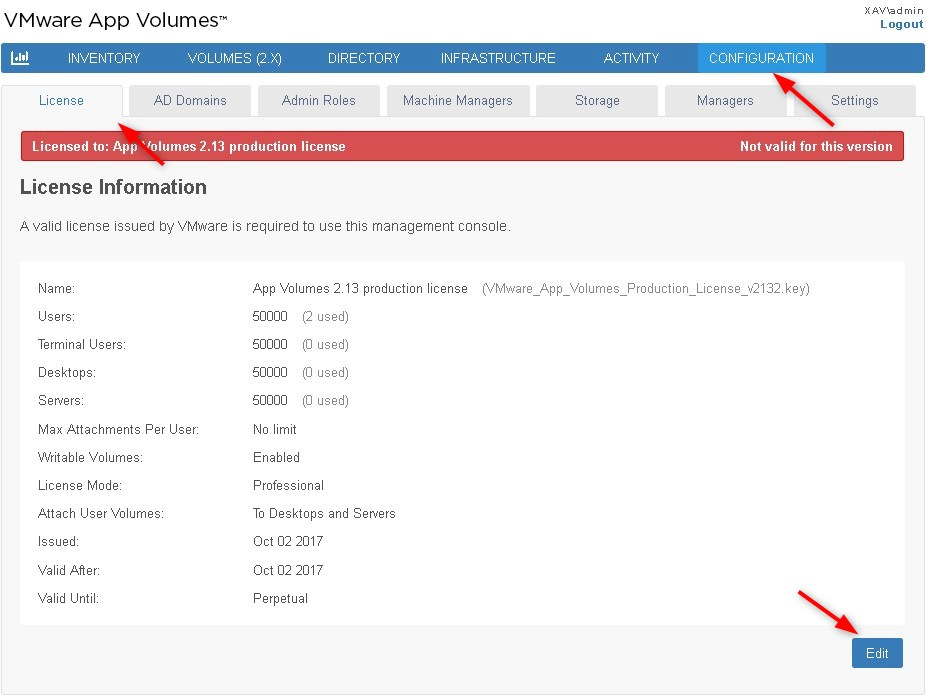Open the Managers tab

point(725,100)
